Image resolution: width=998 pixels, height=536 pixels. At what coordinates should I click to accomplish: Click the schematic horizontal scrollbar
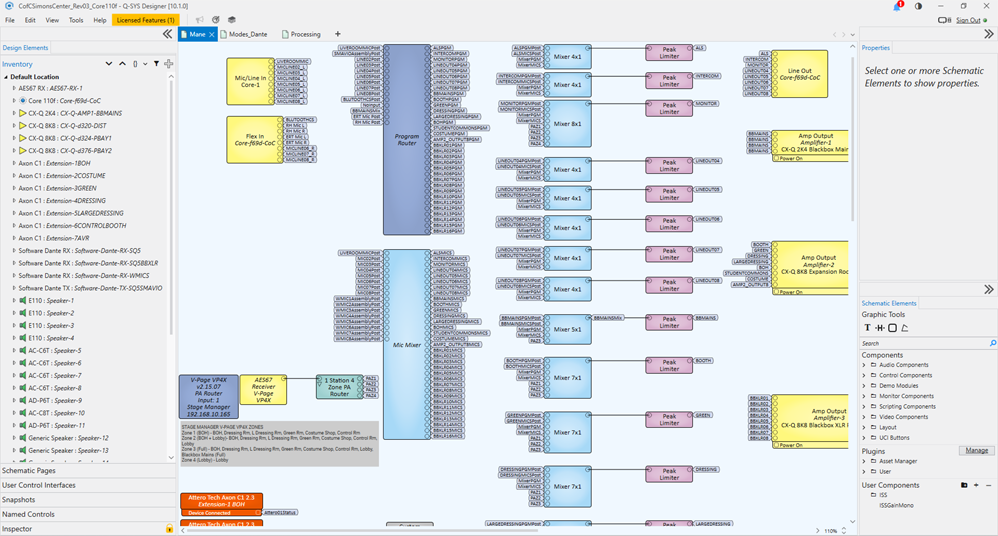pos(363,530)
